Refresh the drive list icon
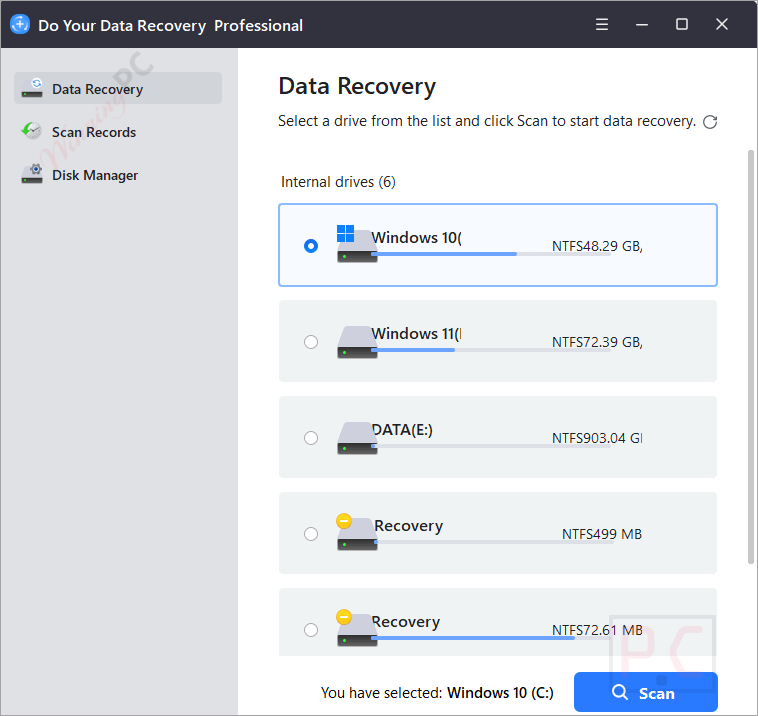The height and width of the screenshot is (716, 758). [710, 122]
